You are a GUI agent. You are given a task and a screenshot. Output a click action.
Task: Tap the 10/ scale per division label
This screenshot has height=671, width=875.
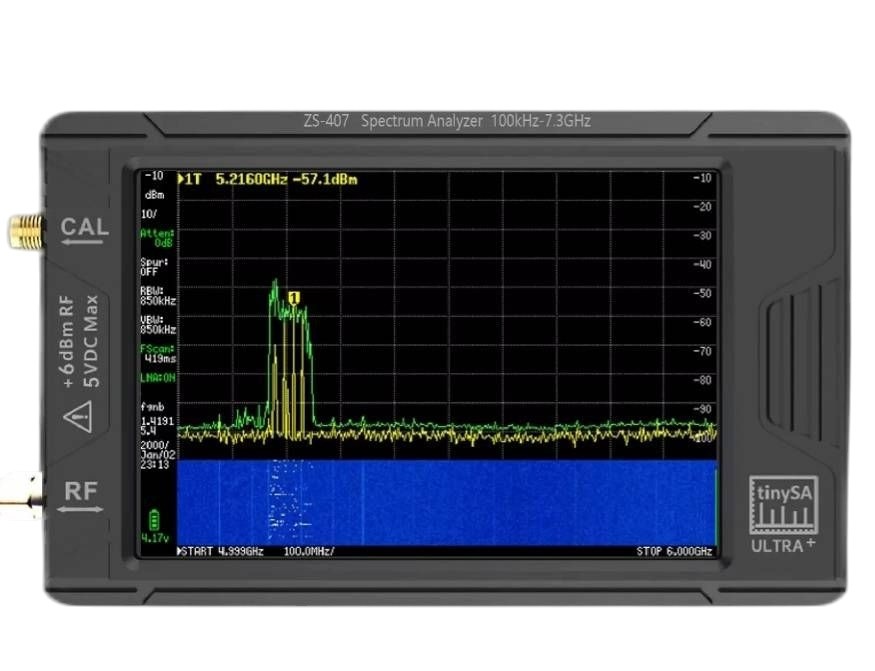coord(149,214)
